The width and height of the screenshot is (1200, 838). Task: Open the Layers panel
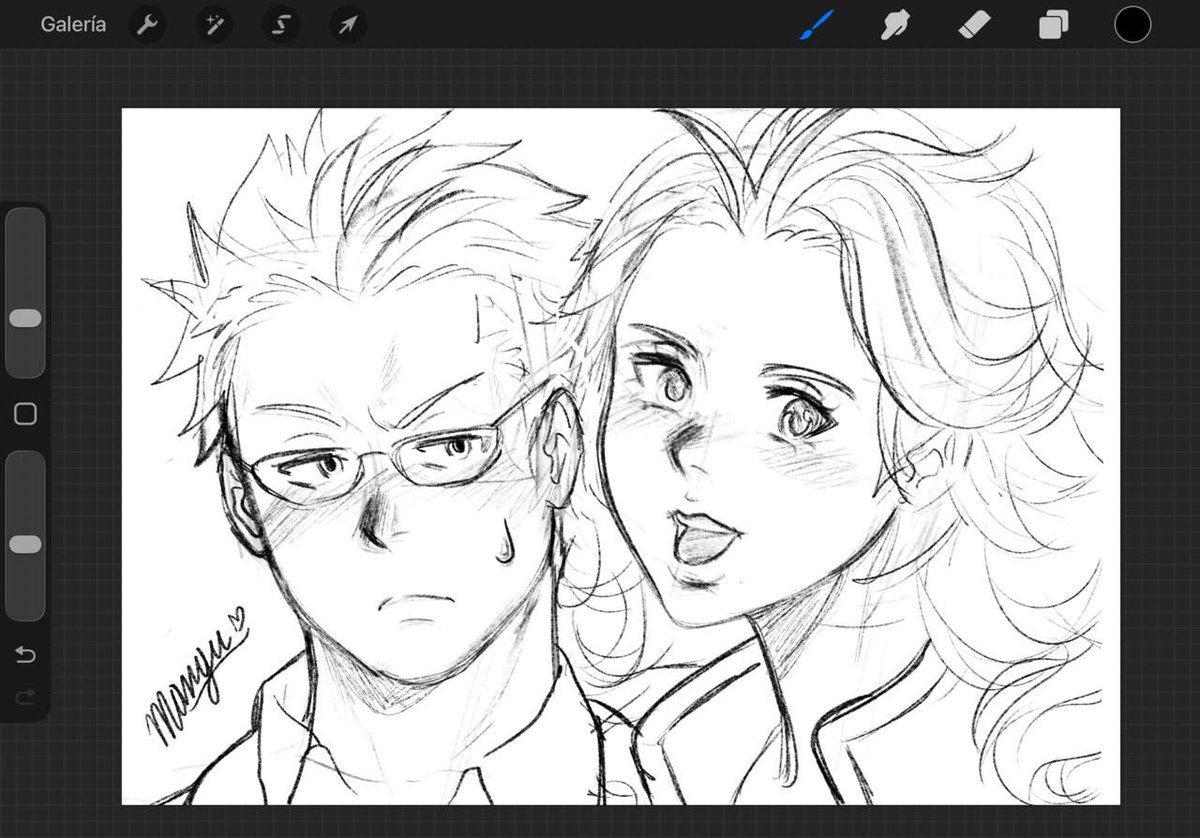[x=1053, y=25]
